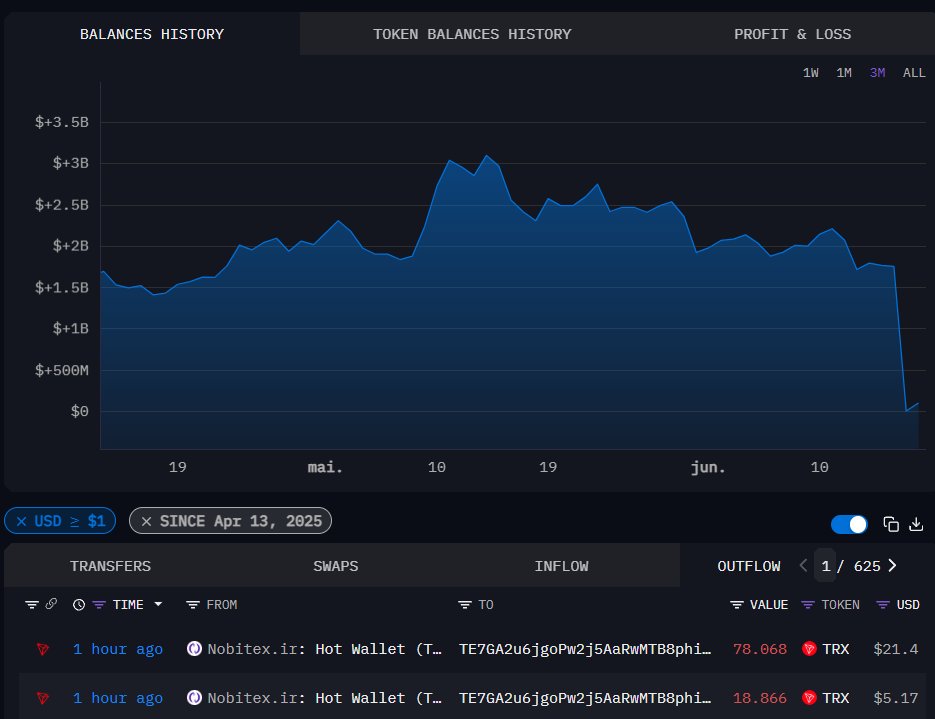Viewport: 935px width, 719px height.
Task: Click the link icon in table header
Action: pyautogui.click(x=51, y=604)
